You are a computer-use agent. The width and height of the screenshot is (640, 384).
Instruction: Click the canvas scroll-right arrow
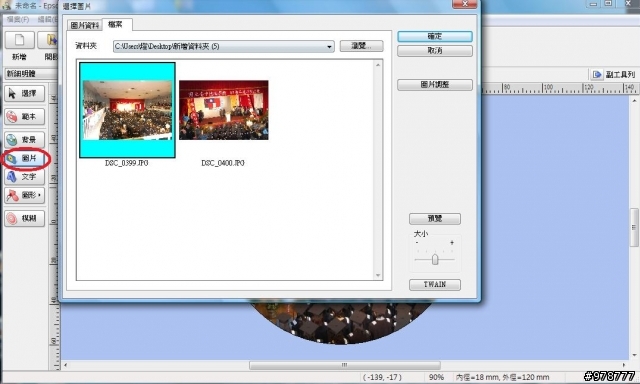click(624, 365)
